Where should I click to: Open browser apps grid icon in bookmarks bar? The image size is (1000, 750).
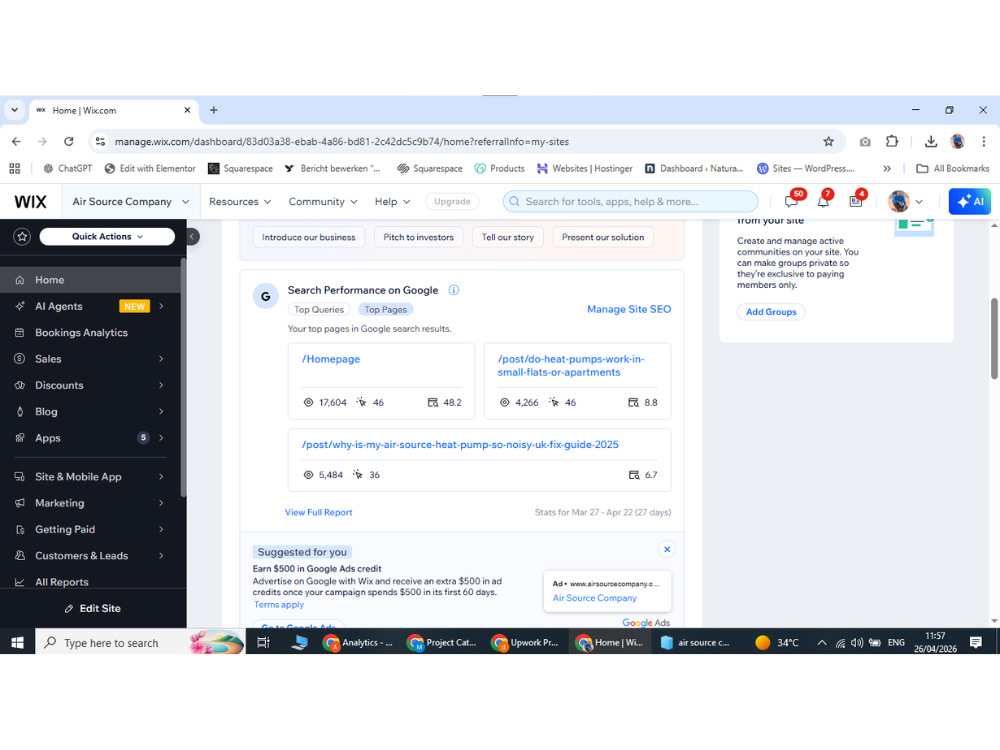tap(15, 168)
